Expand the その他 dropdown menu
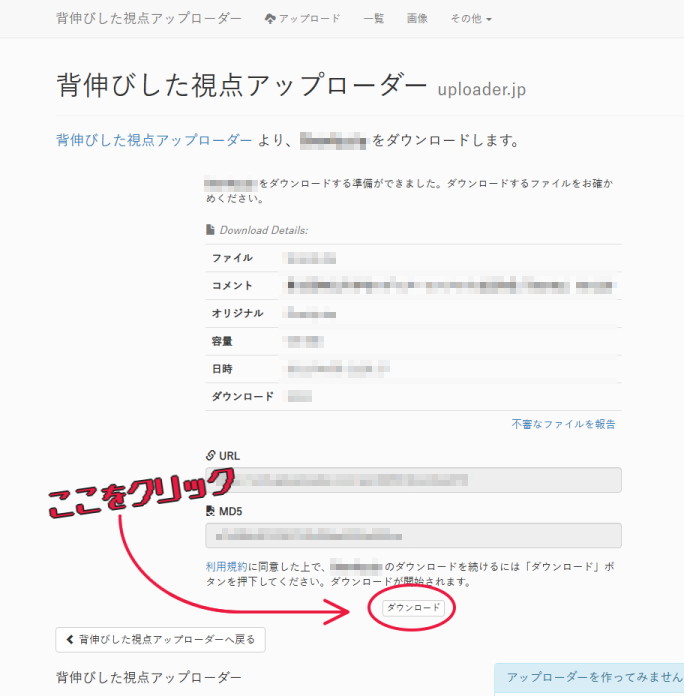 coord(471,18)
